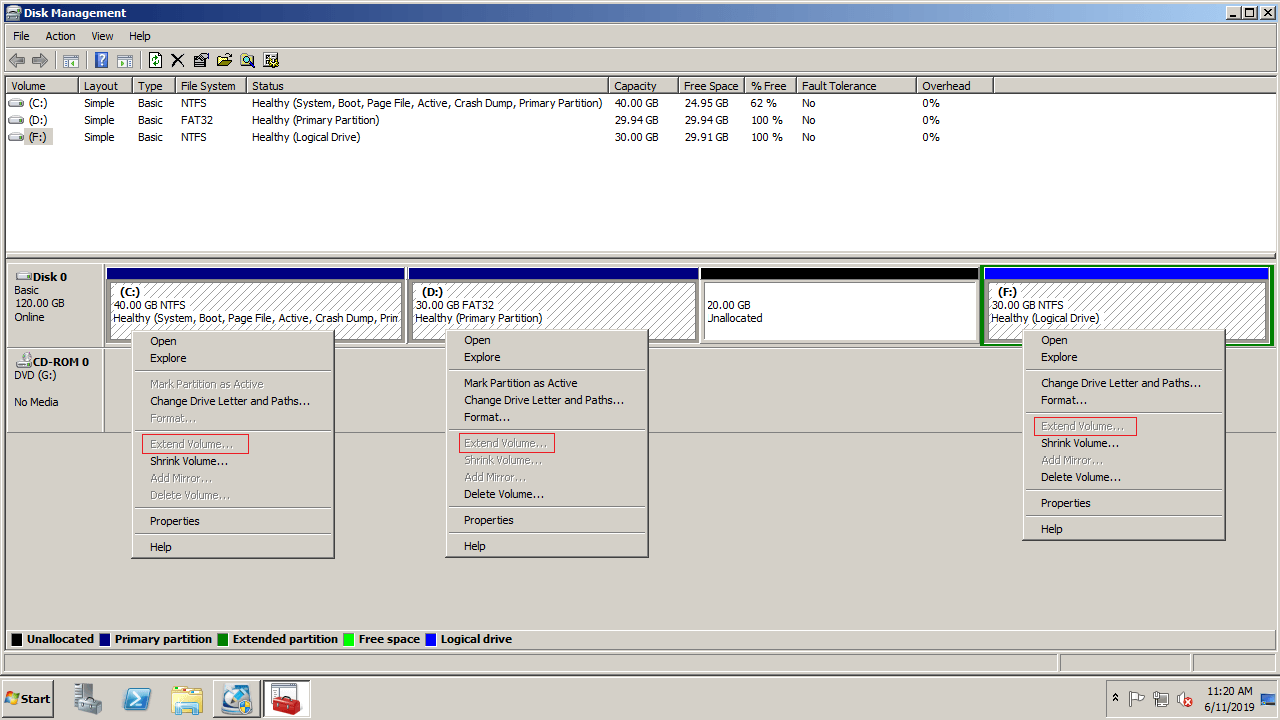Choose Shrink Volume in the F: context menu
Image resolution: width=1280 pixels, height=720 pixels.
click(1079, 443)
